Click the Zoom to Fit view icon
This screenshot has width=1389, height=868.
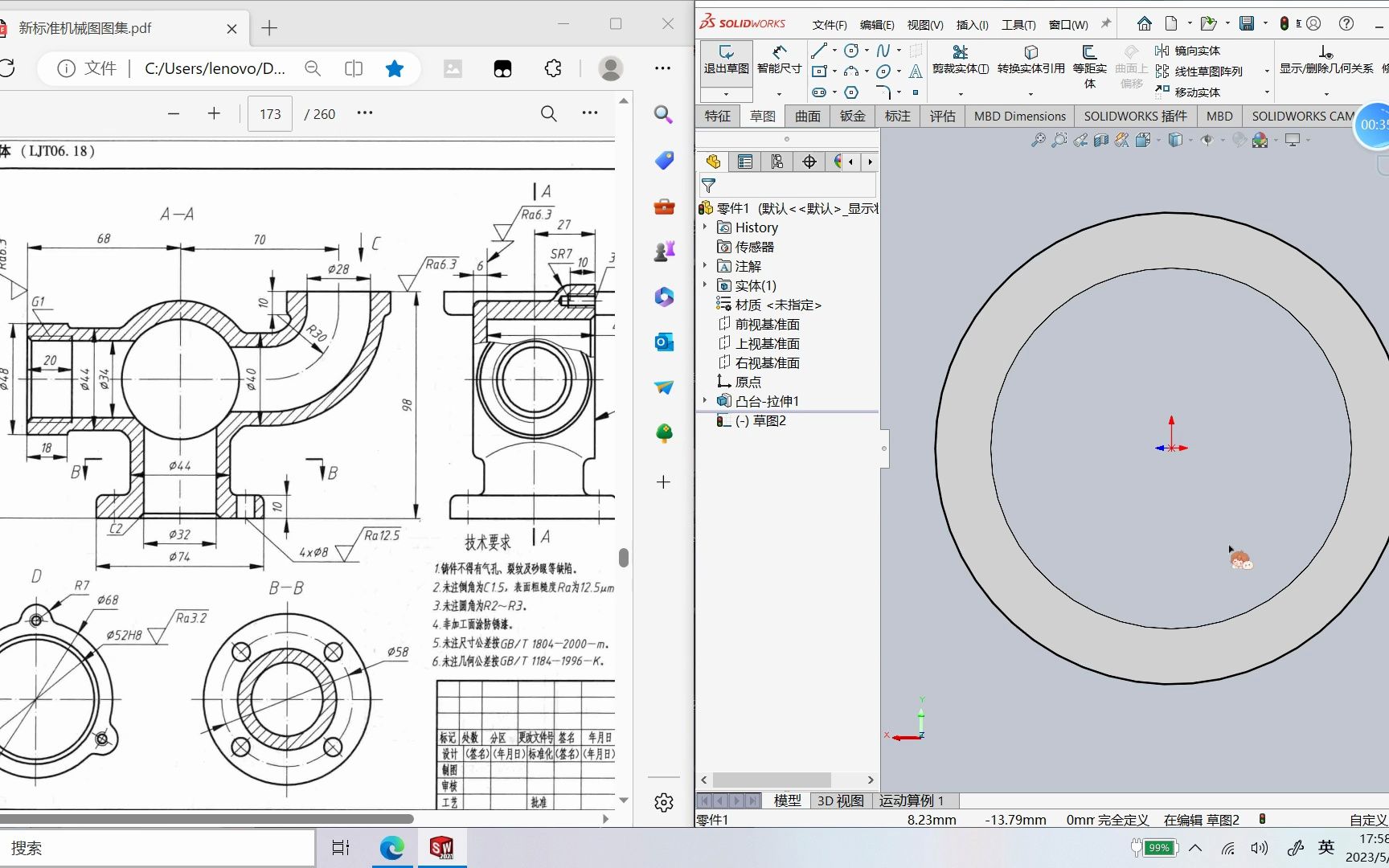pos(1039,140)
